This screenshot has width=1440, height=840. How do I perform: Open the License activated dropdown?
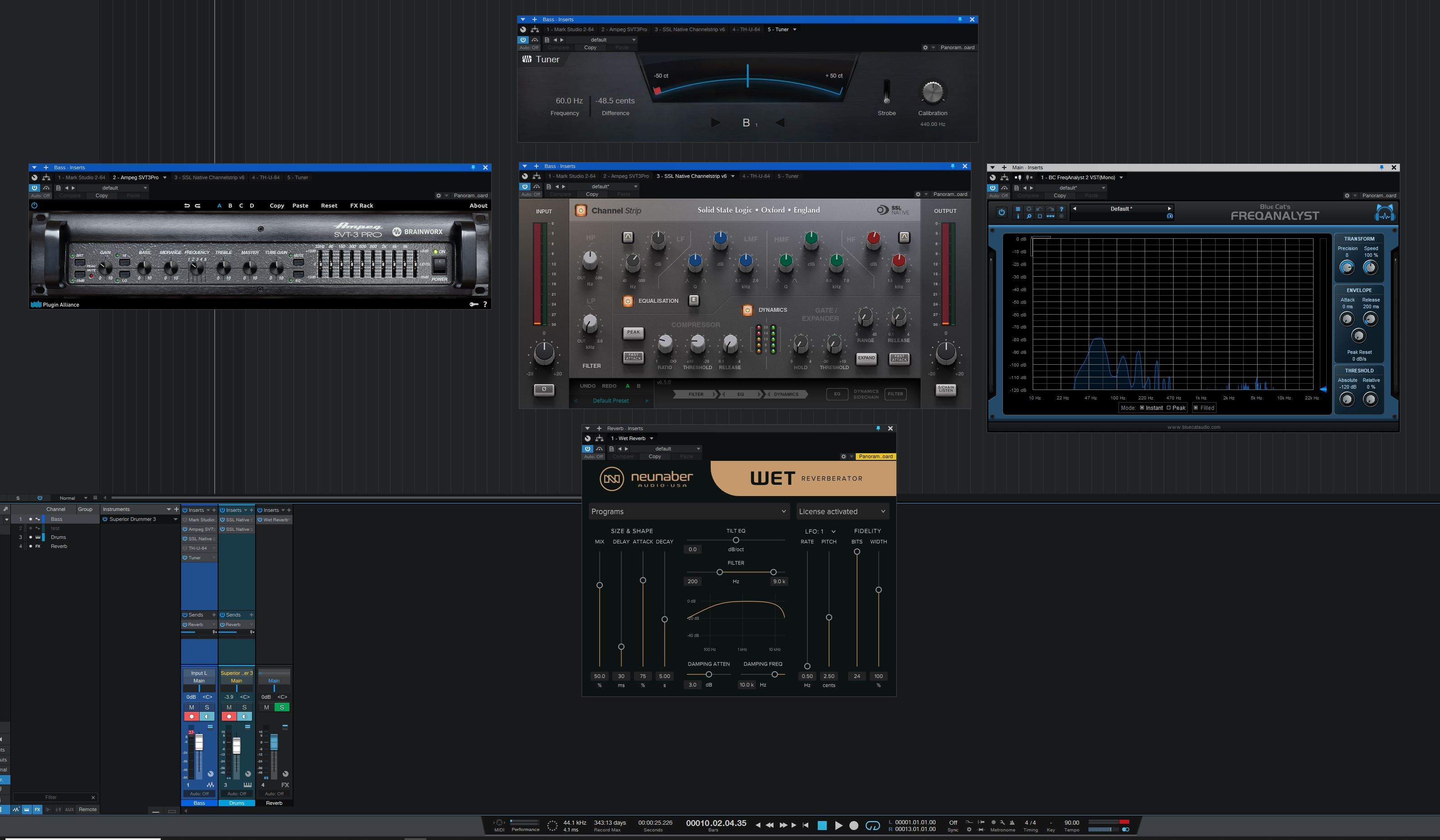(842, 512)
